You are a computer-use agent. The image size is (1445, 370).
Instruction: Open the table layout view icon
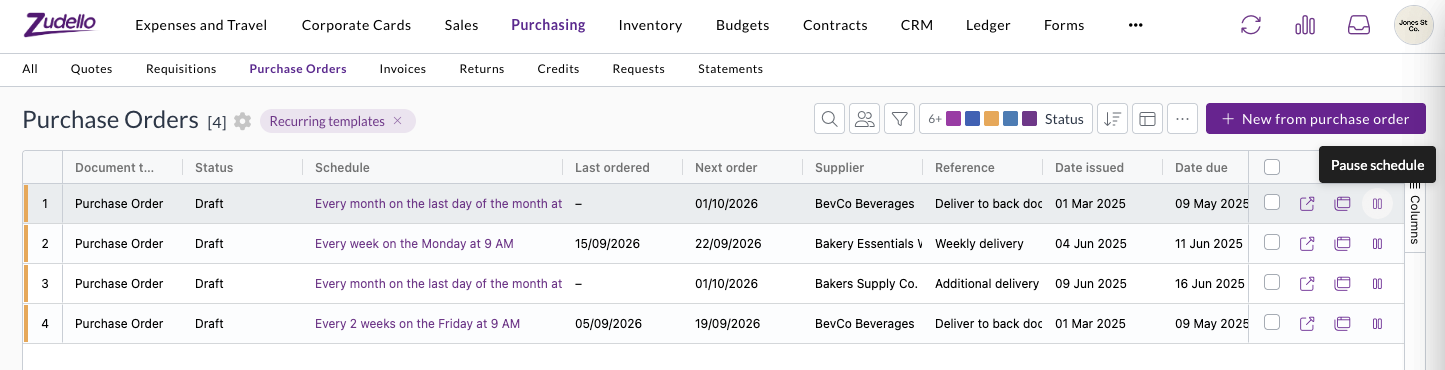(1147, 119)
